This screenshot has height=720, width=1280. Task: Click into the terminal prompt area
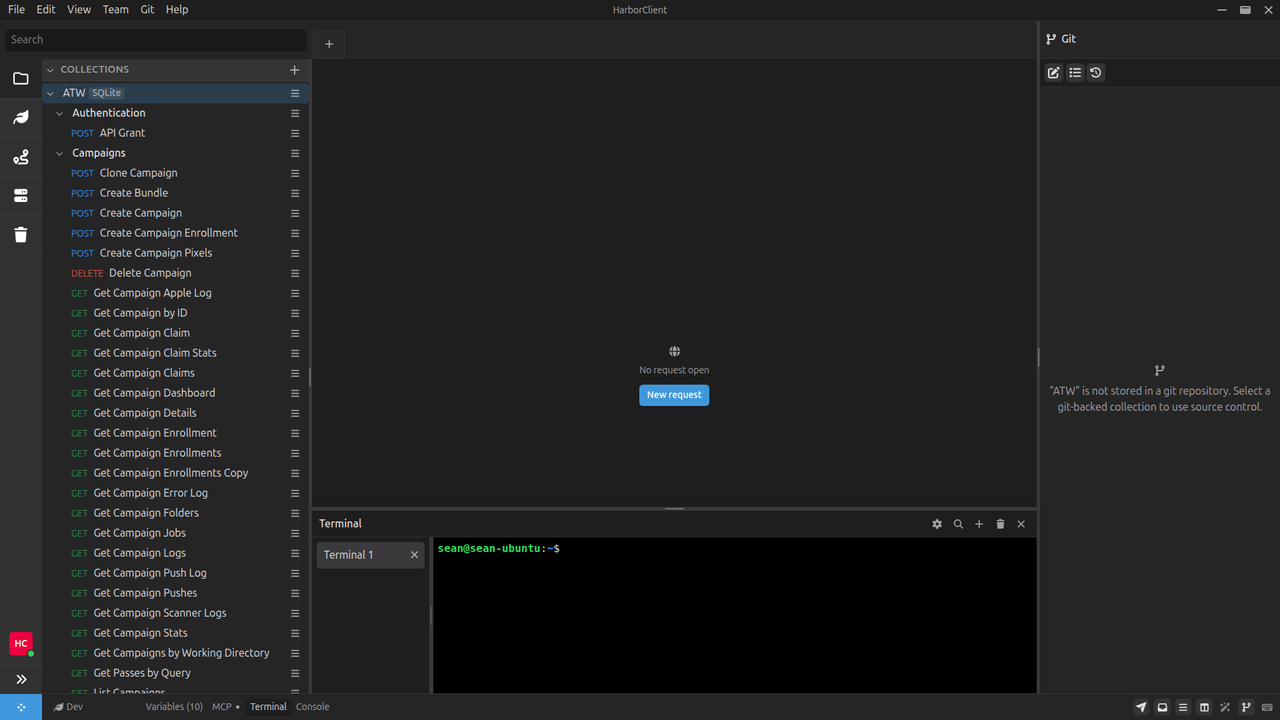click(734, 616)
